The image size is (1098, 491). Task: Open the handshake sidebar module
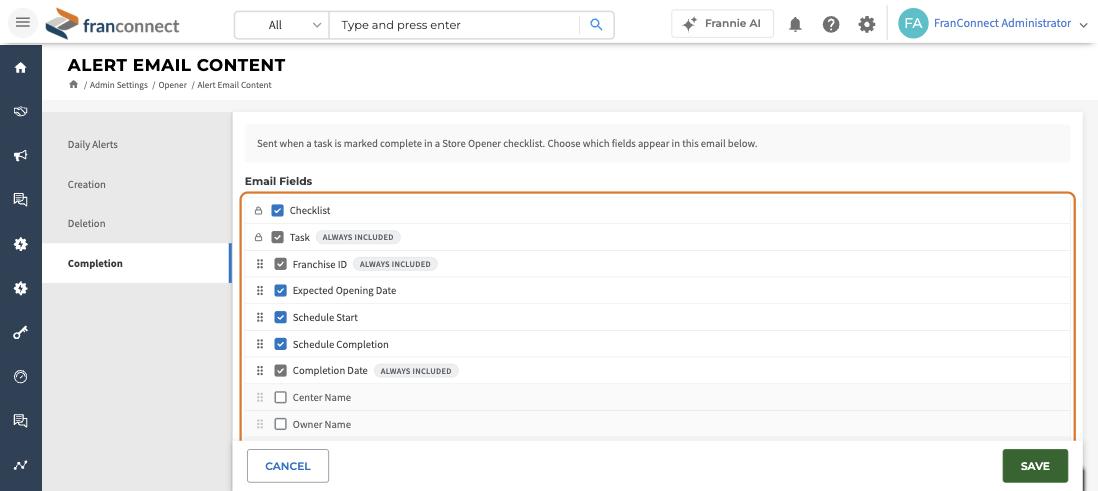20,111
